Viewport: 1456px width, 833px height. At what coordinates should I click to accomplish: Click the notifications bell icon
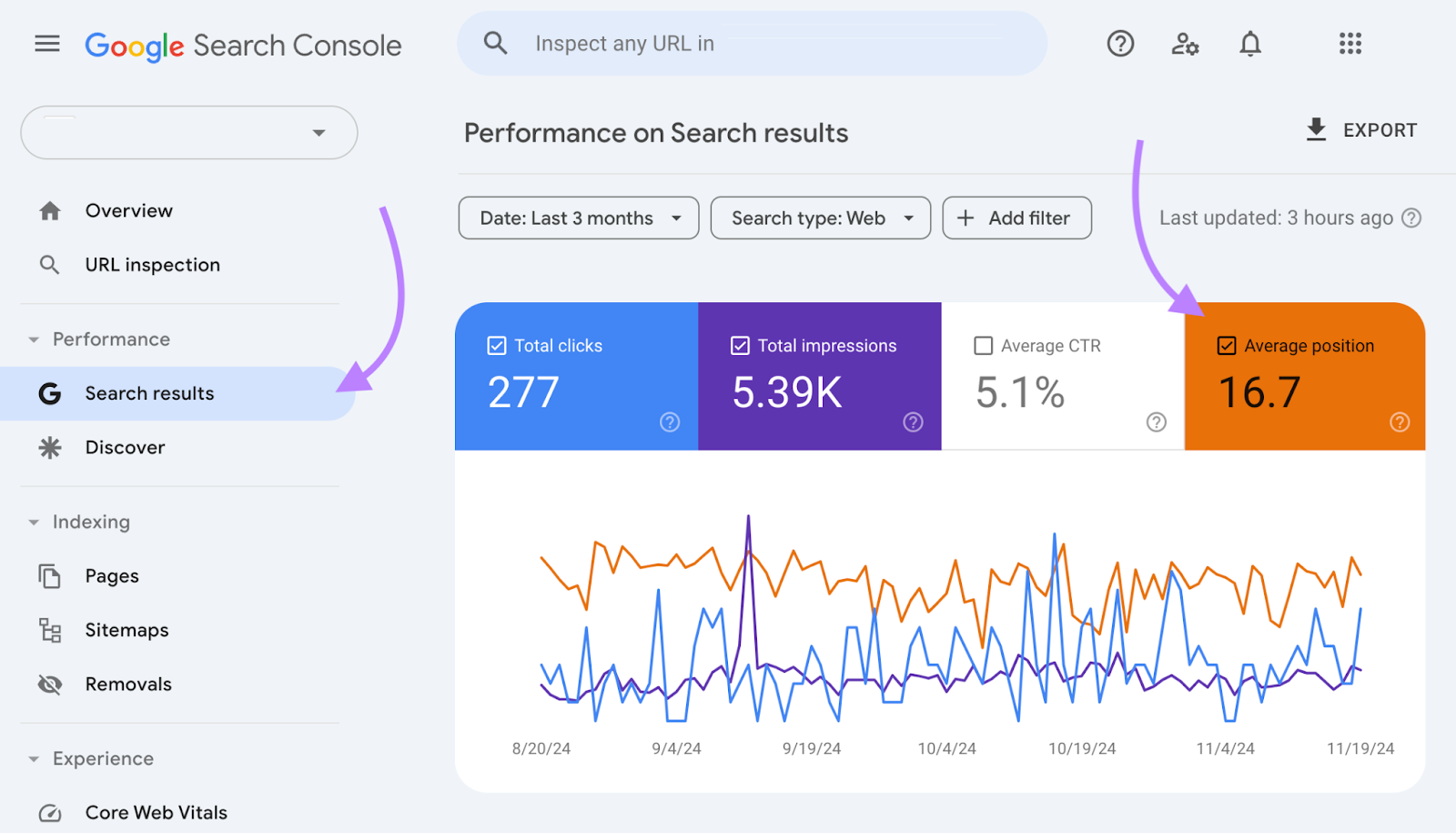(x=1250, y=43)
